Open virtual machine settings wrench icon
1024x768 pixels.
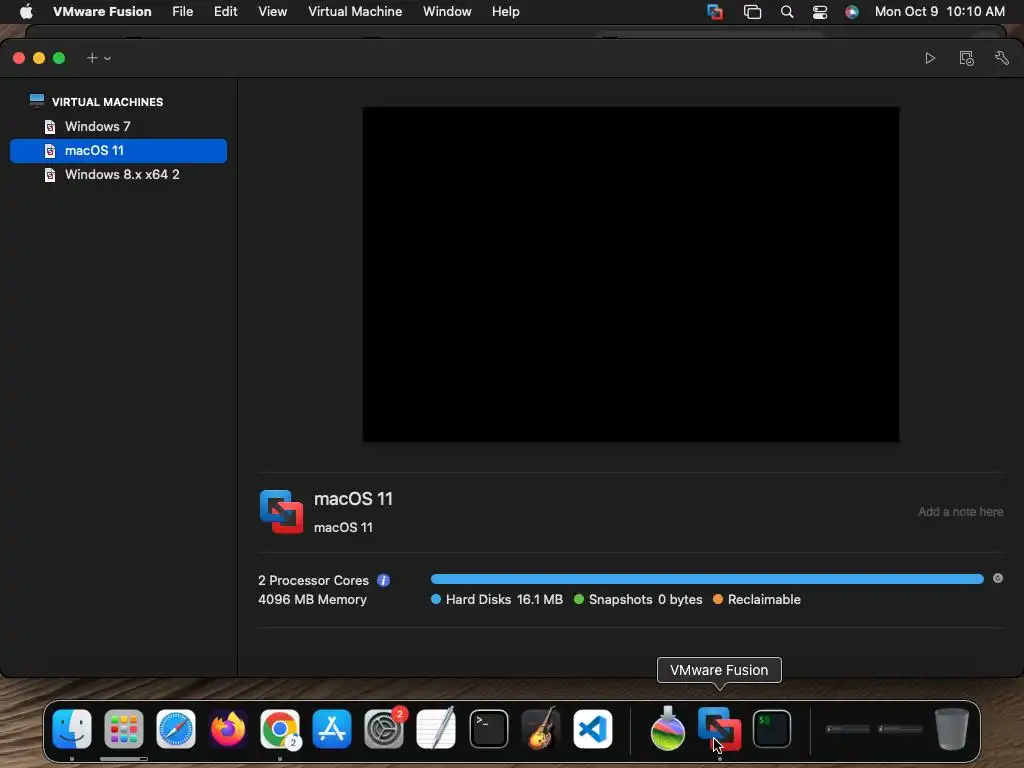click(x=1002, y=58)
